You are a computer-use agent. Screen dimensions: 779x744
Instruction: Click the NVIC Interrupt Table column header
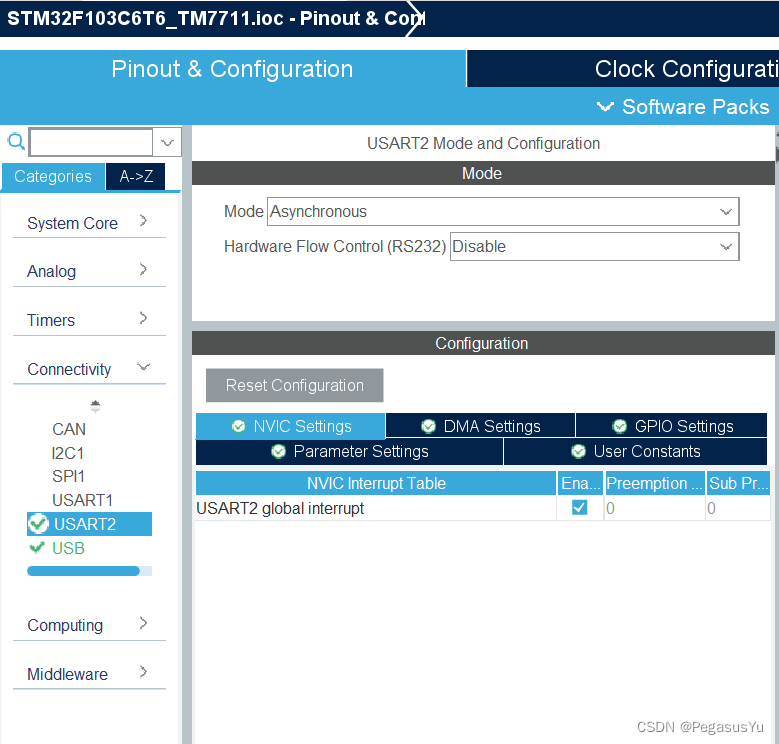[376, 483]
